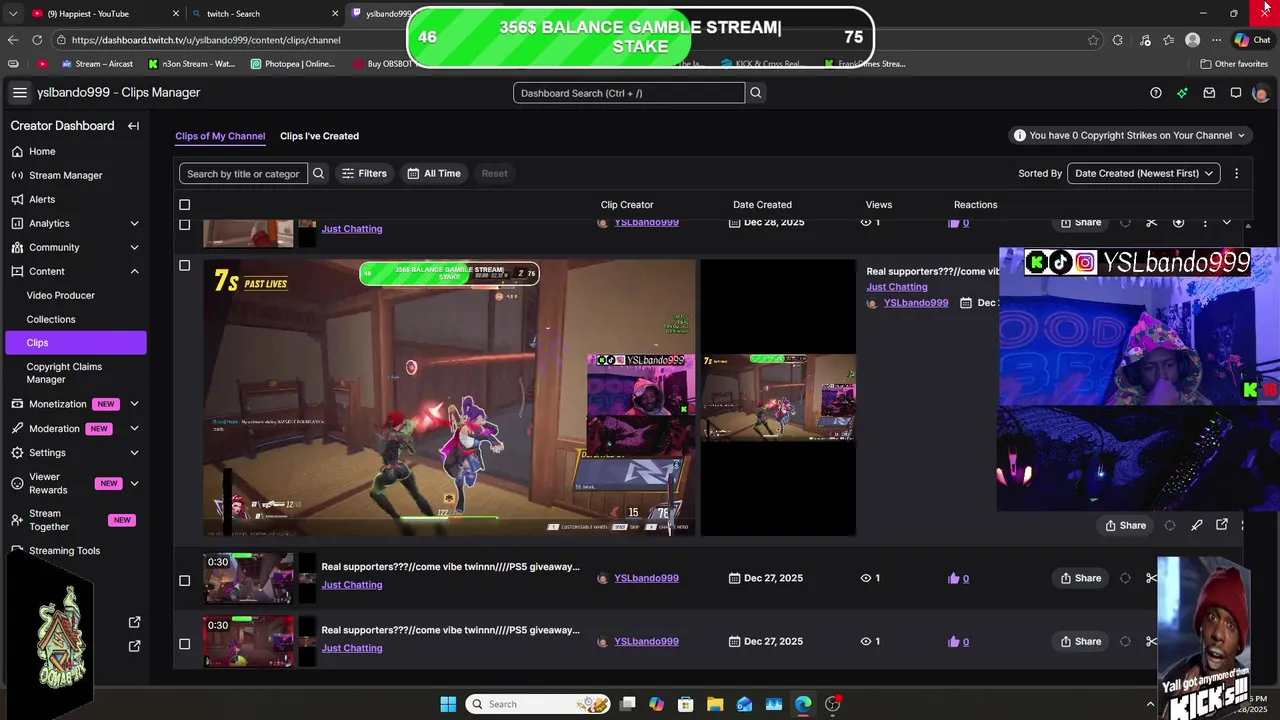Click Share on first Dec 27 clip
The image size is (1280, 720).
click(x=1080, y=578)
